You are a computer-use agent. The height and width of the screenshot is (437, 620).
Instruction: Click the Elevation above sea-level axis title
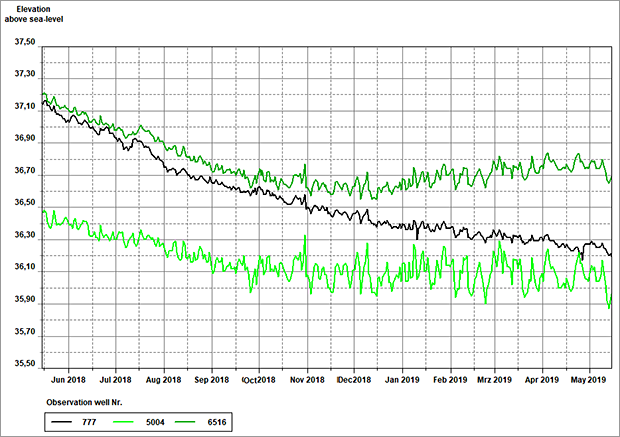pos(34,14)
